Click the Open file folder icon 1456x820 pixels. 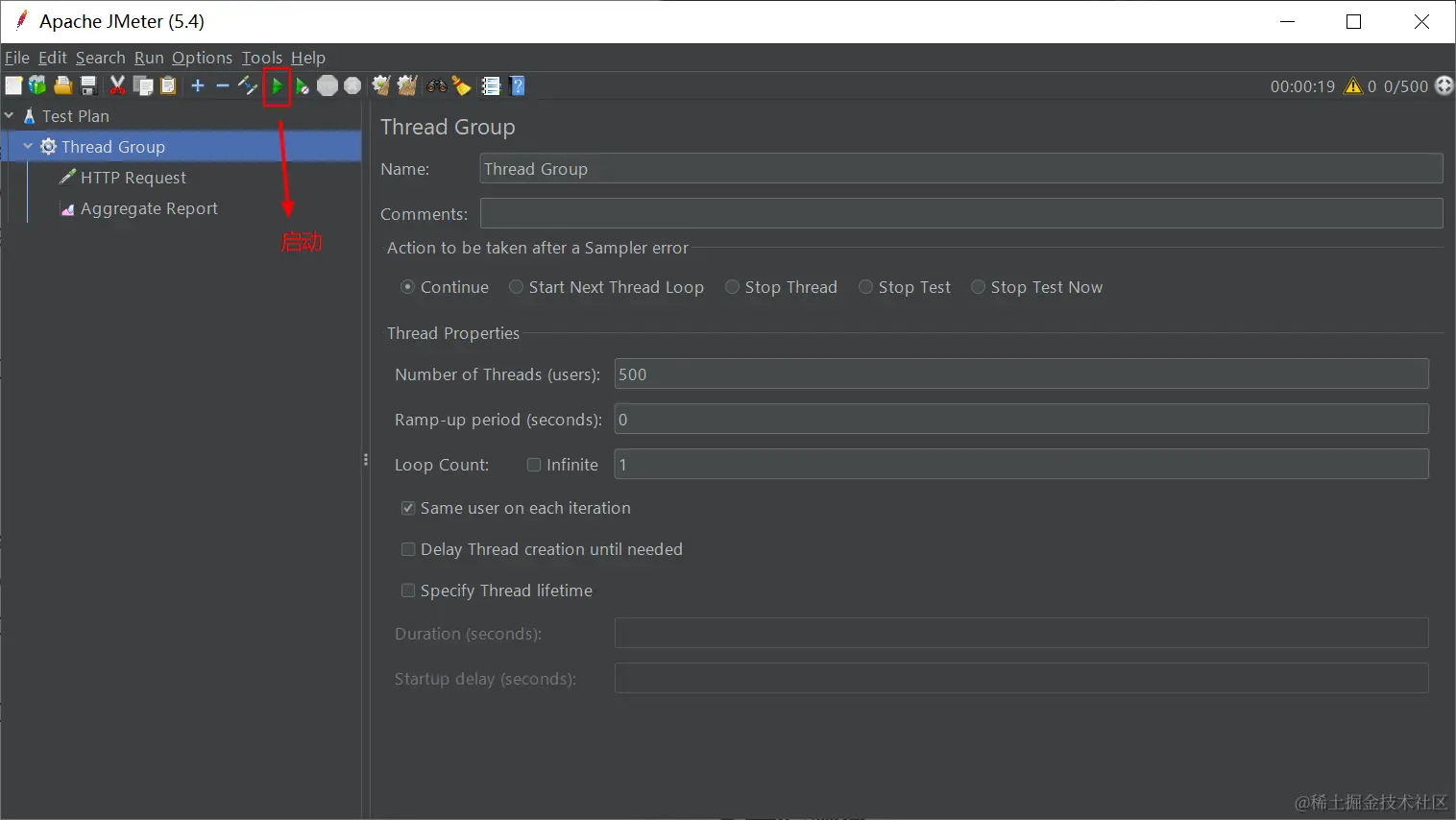point(62,86)
